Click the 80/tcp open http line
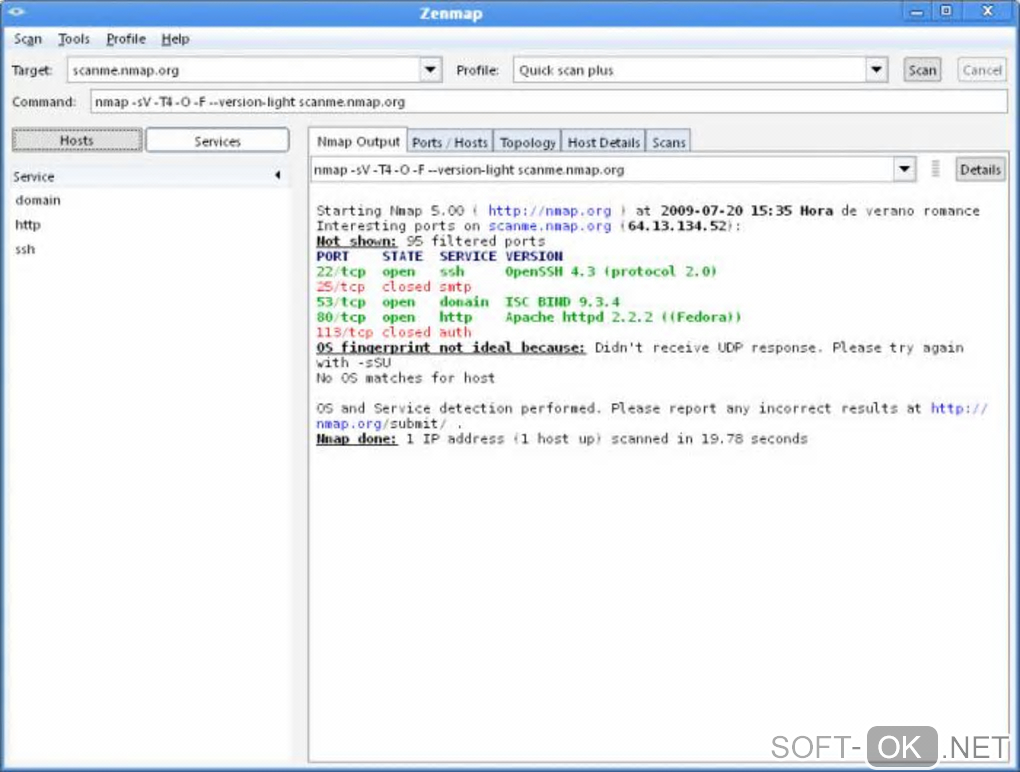The height and width of the screenshot is (772, 1020). click(x=528, y=317)
